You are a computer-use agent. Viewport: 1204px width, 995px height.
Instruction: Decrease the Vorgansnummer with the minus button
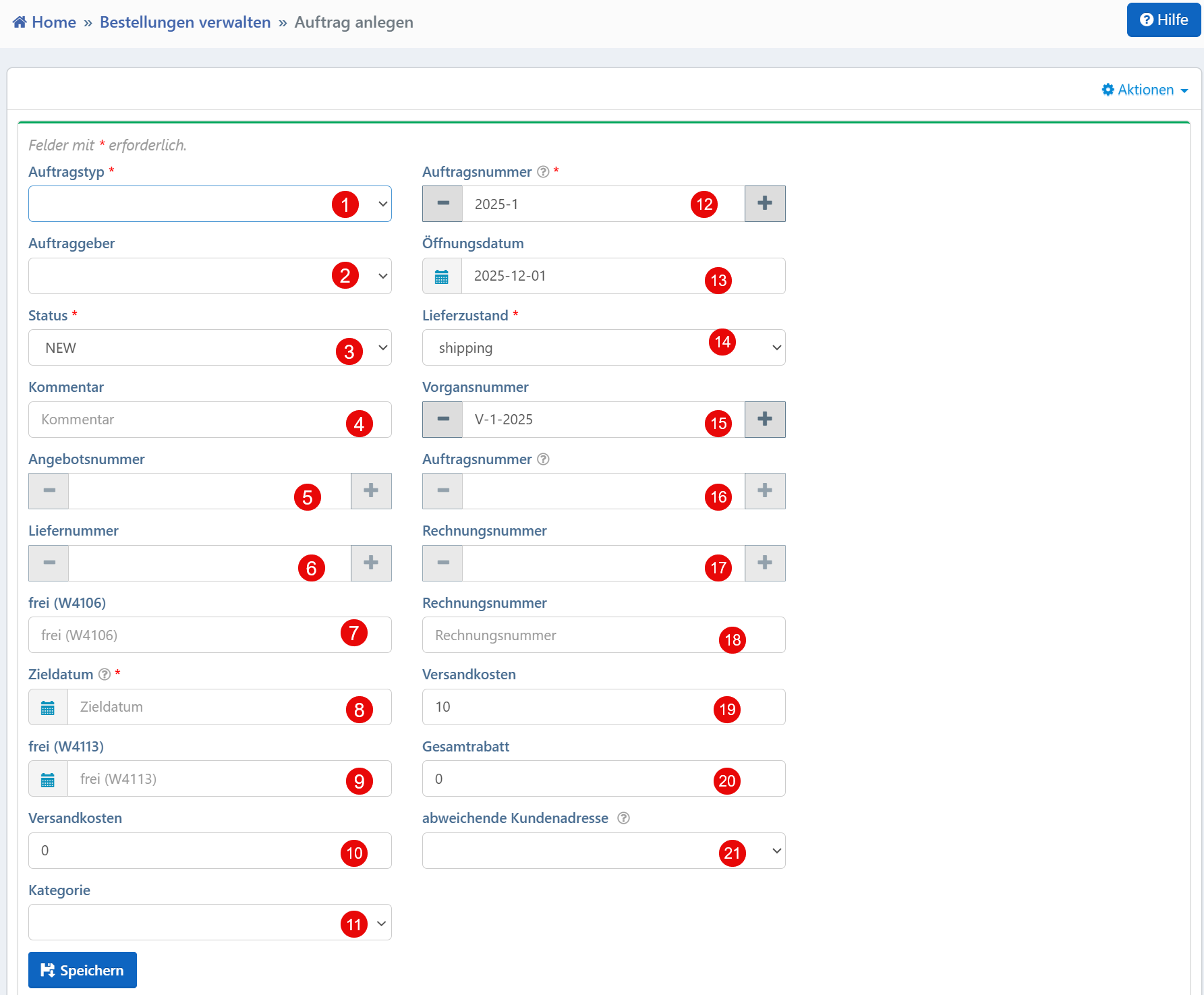tap(442, 420)
